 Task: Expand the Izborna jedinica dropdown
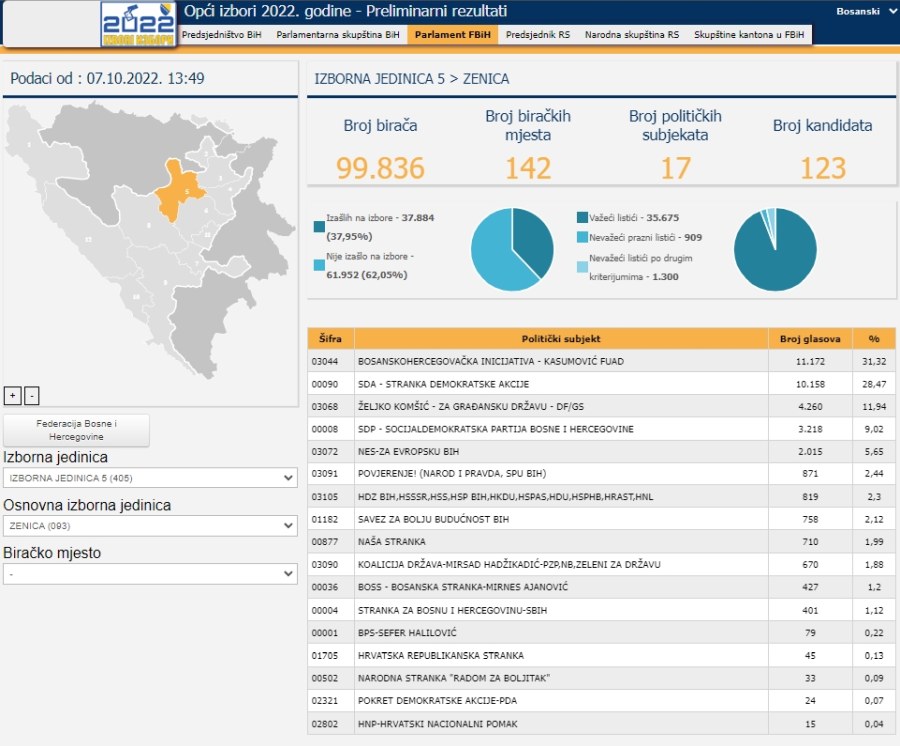[x=150, y=478]
